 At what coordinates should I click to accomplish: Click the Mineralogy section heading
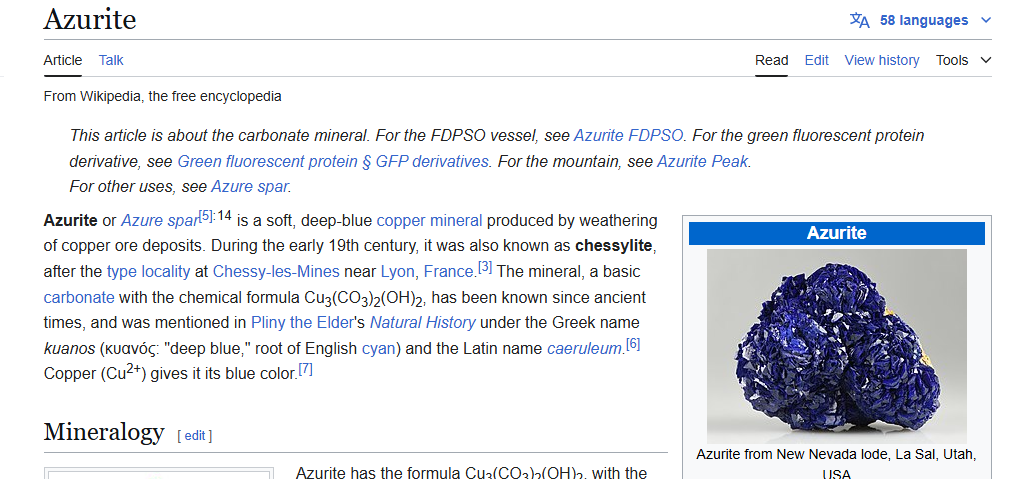click(104, 431)
